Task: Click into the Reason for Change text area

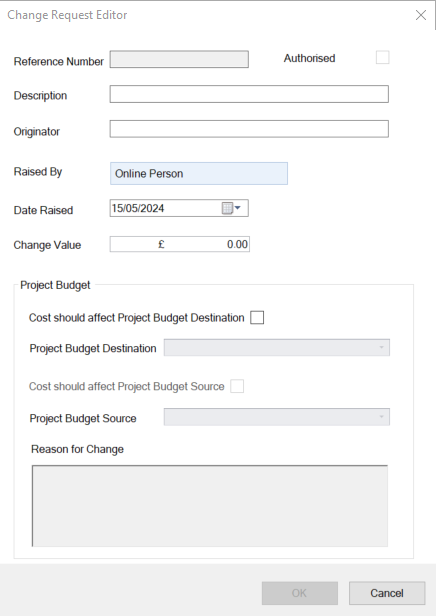Action: tap(210, 506)
